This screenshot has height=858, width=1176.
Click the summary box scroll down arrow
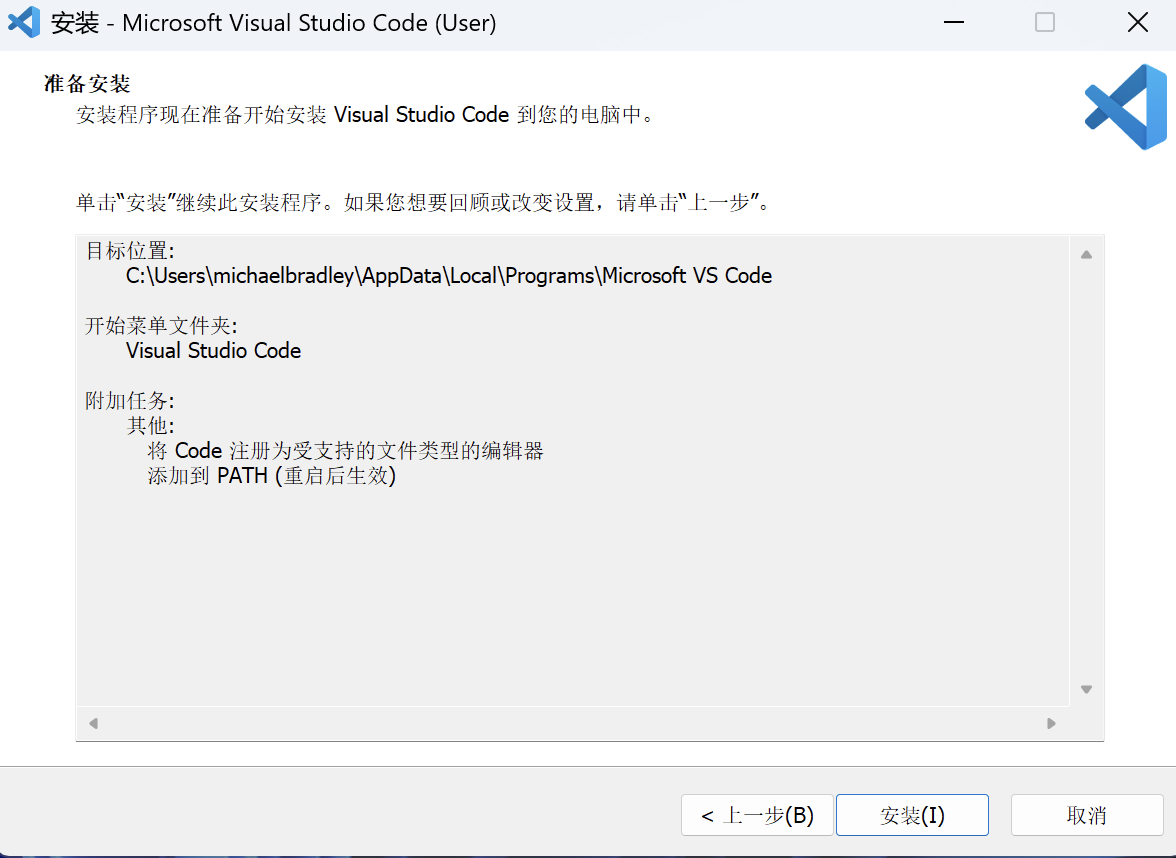(1086, 689)
